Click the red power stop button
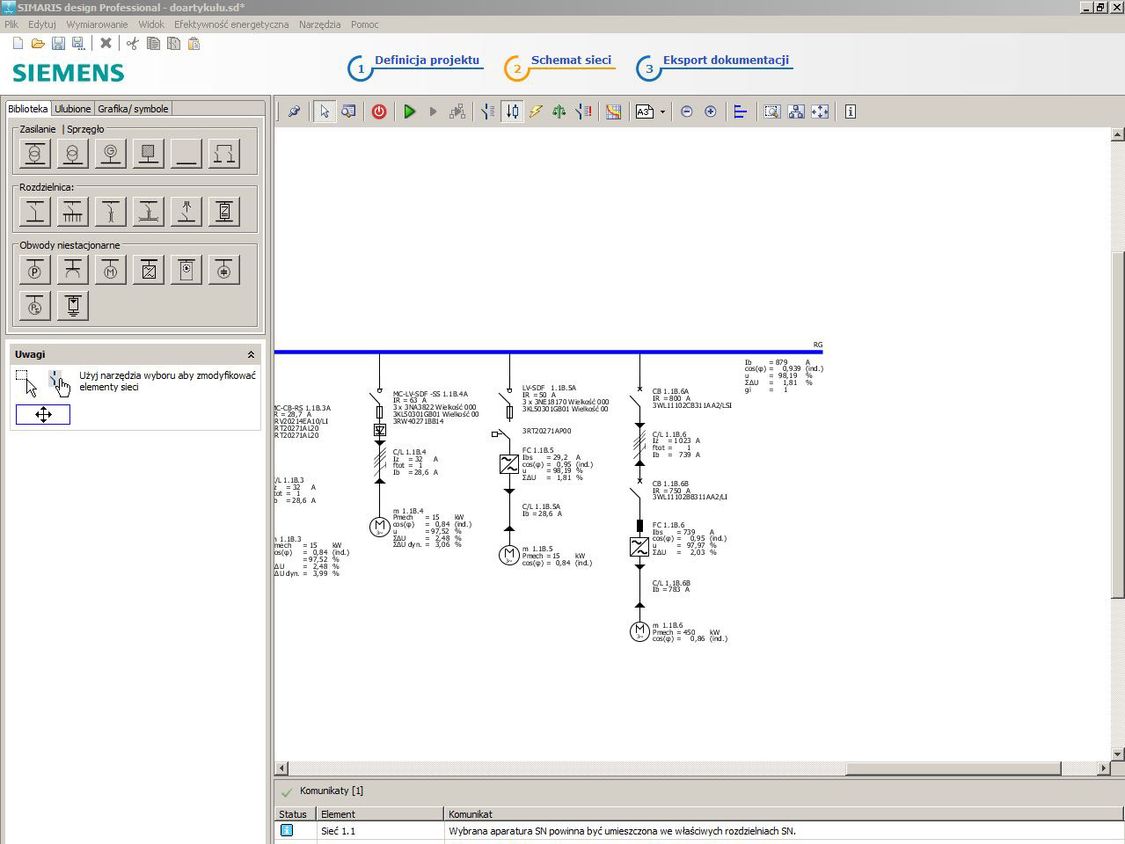This screenshot has height=844, width=1125. tap(379, 111)
